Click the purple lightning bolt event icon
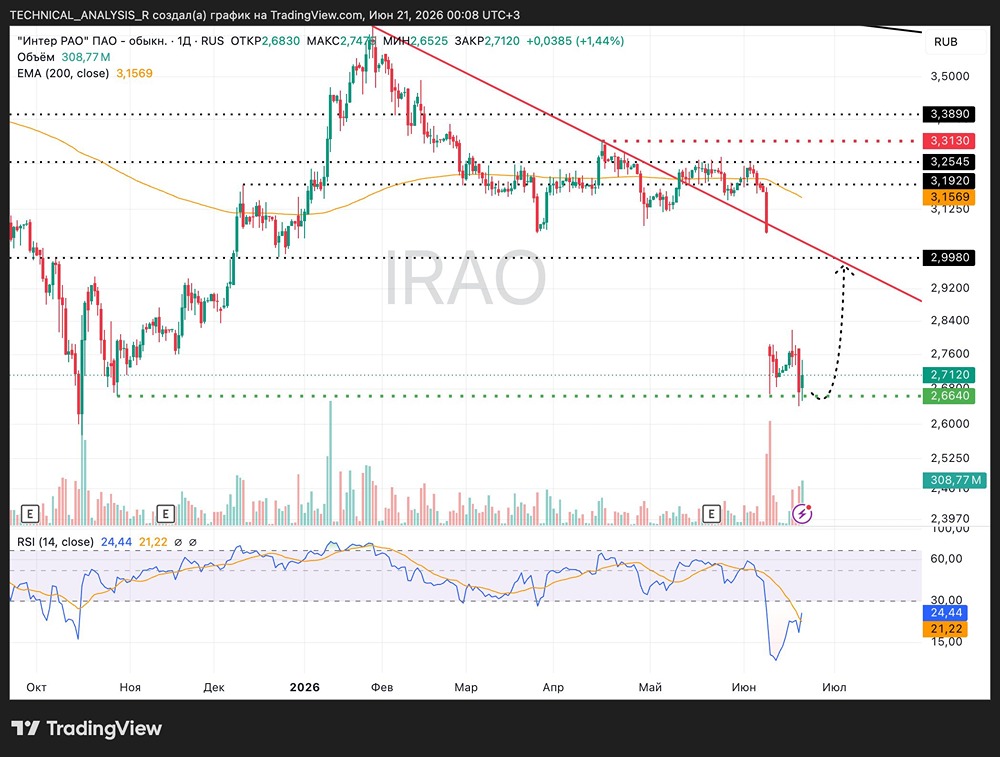 point(802,513)
